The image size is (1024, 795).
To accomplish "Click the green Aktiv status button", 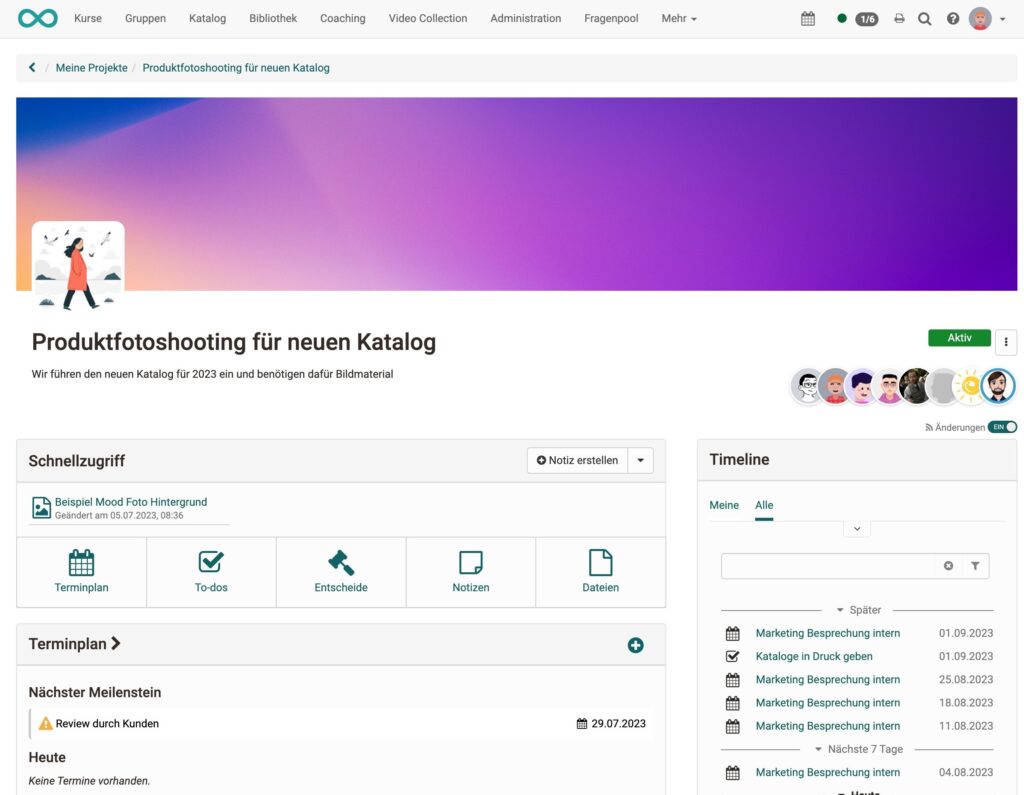I will point(958,337).
